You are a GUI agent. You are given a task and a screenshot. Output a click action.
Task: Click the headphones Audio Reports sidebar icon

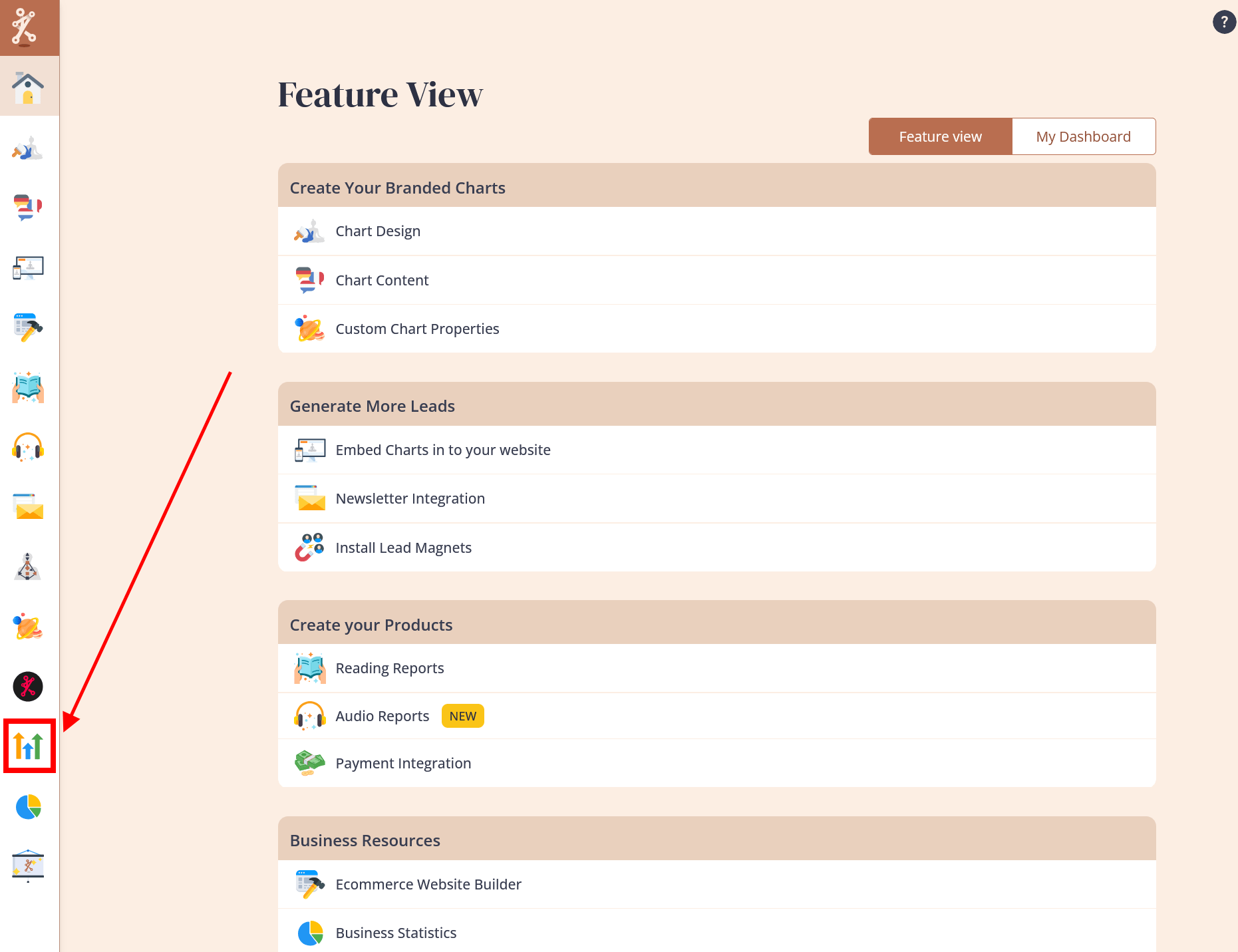tap(28, 447)
